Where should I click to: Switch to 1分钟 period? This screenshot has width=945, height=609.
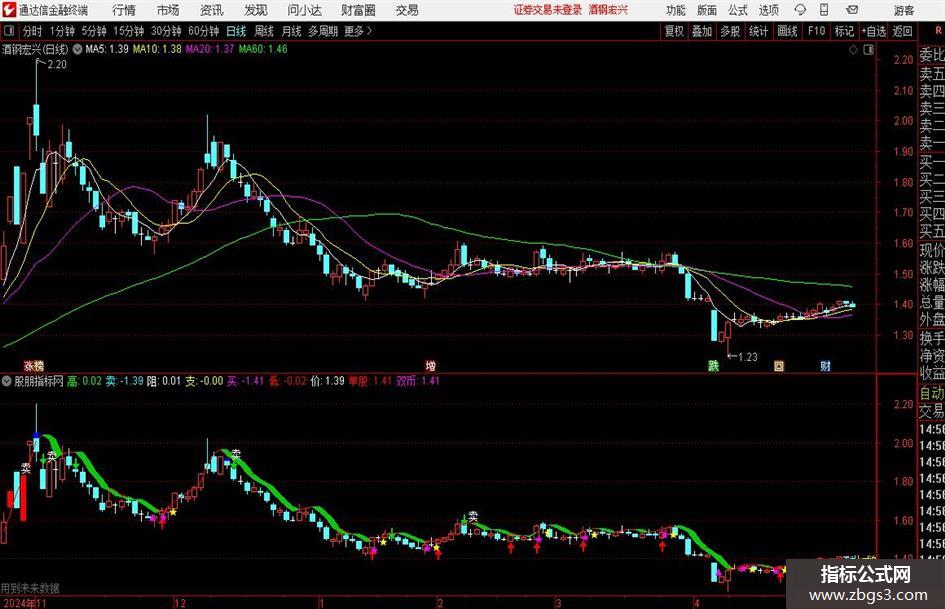[62, 31]
